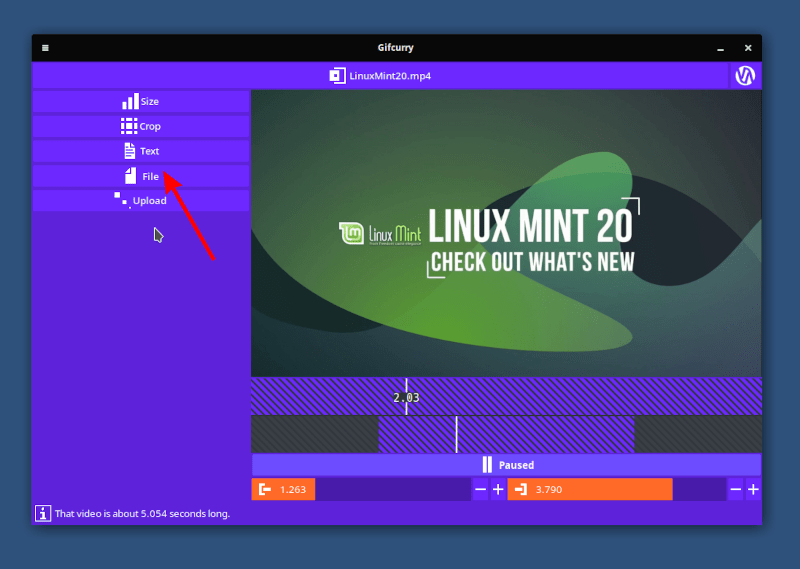Click the document Text icon

pos(130,151)
